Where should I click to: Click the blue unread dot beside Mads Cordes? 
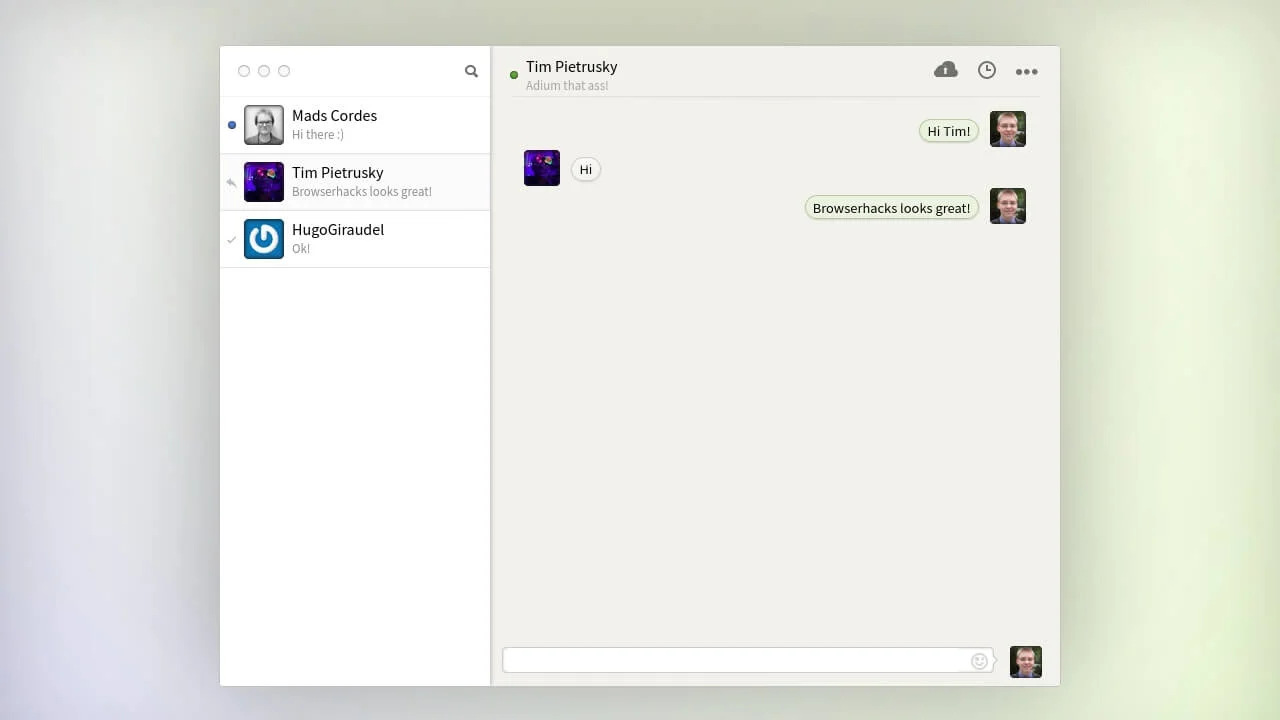coord(232,125)
